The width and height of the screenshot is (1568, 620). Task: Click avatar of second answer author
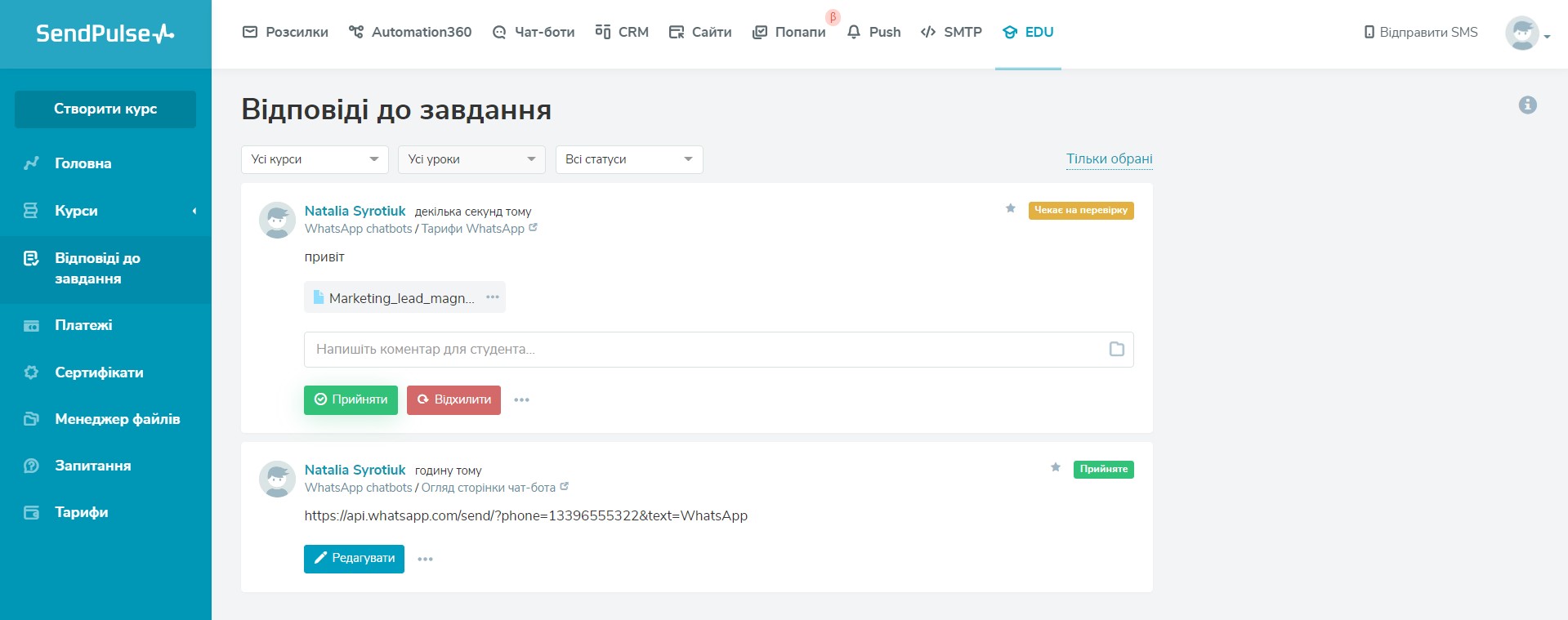pos(277,479)
